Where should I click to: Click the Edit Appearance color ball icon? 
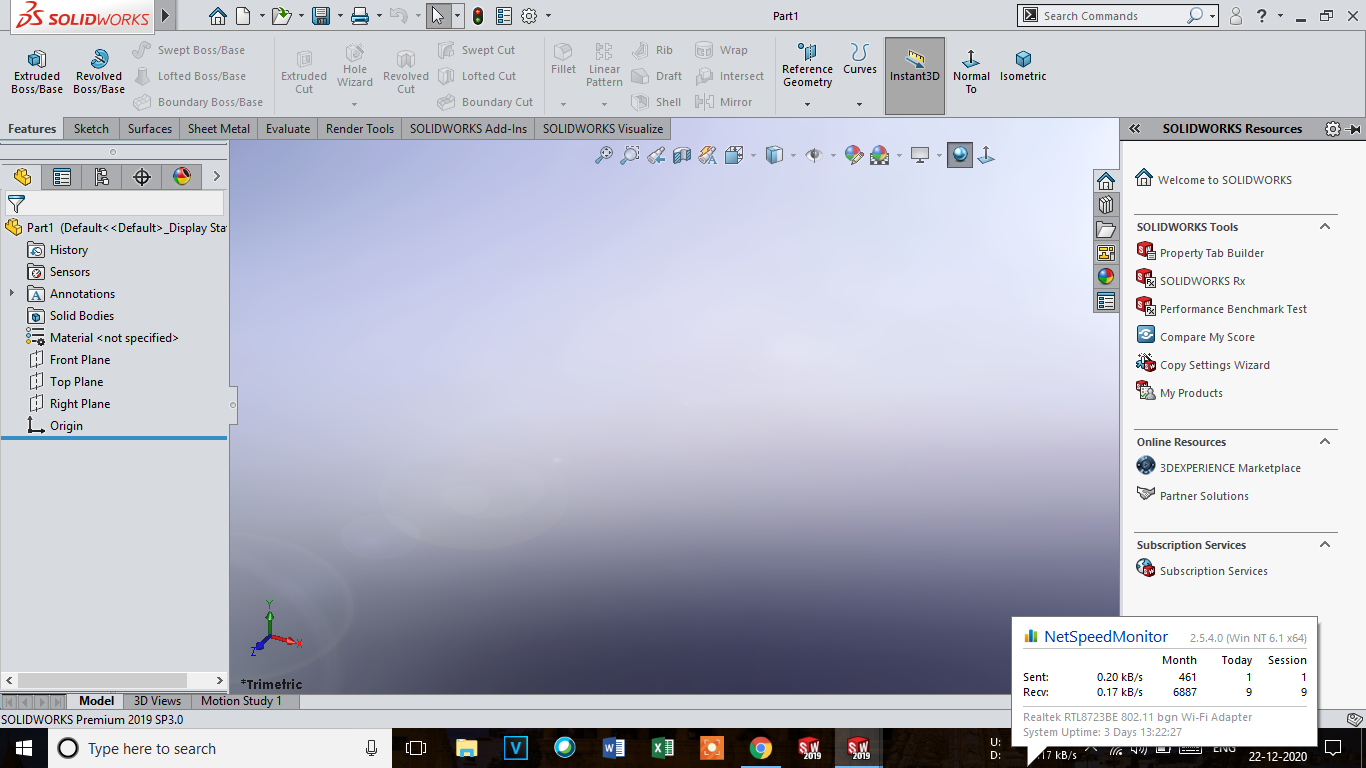853,155
